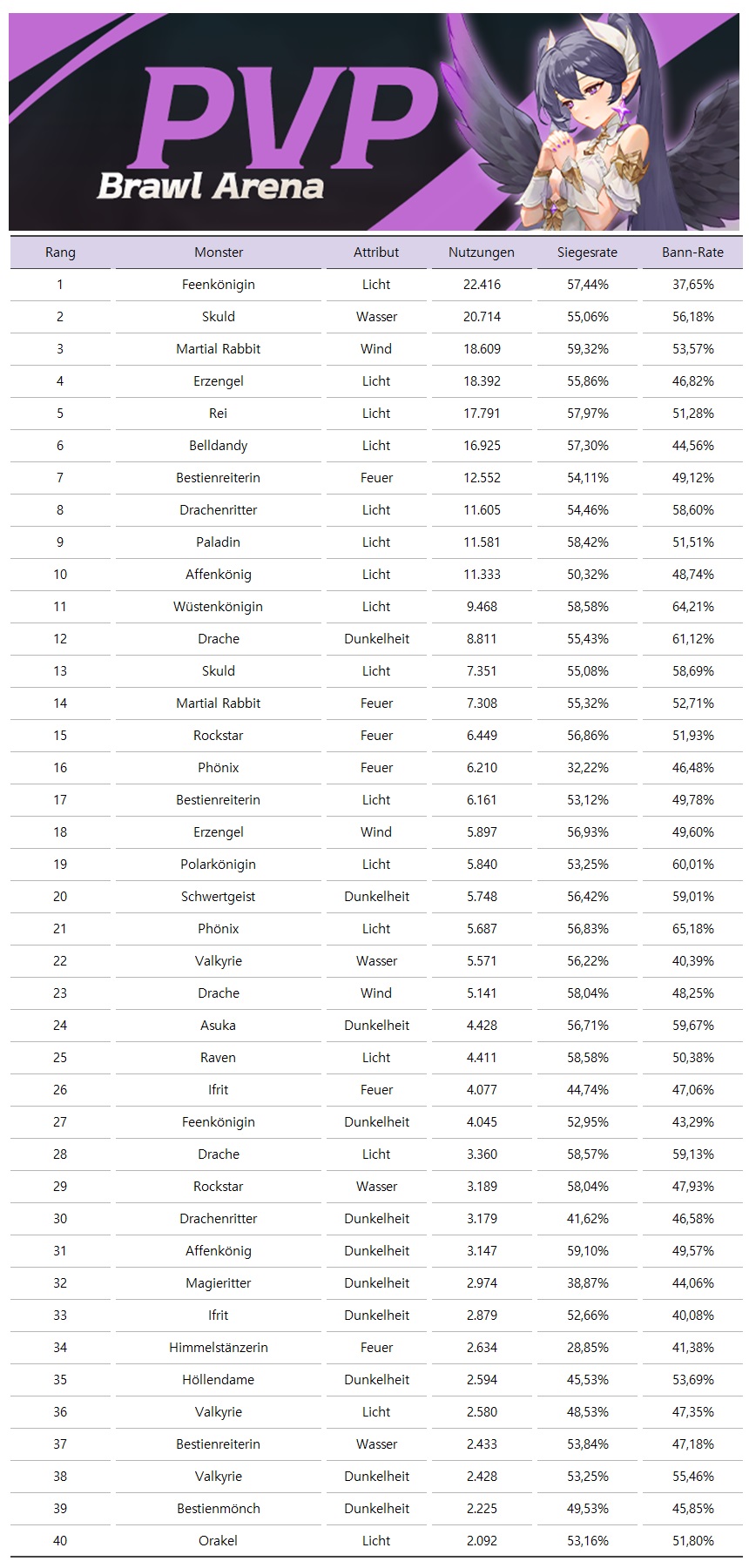This screenshot has height=1568, width=749.
Task: Select the Magieritter monster name
Action: 219,1283
